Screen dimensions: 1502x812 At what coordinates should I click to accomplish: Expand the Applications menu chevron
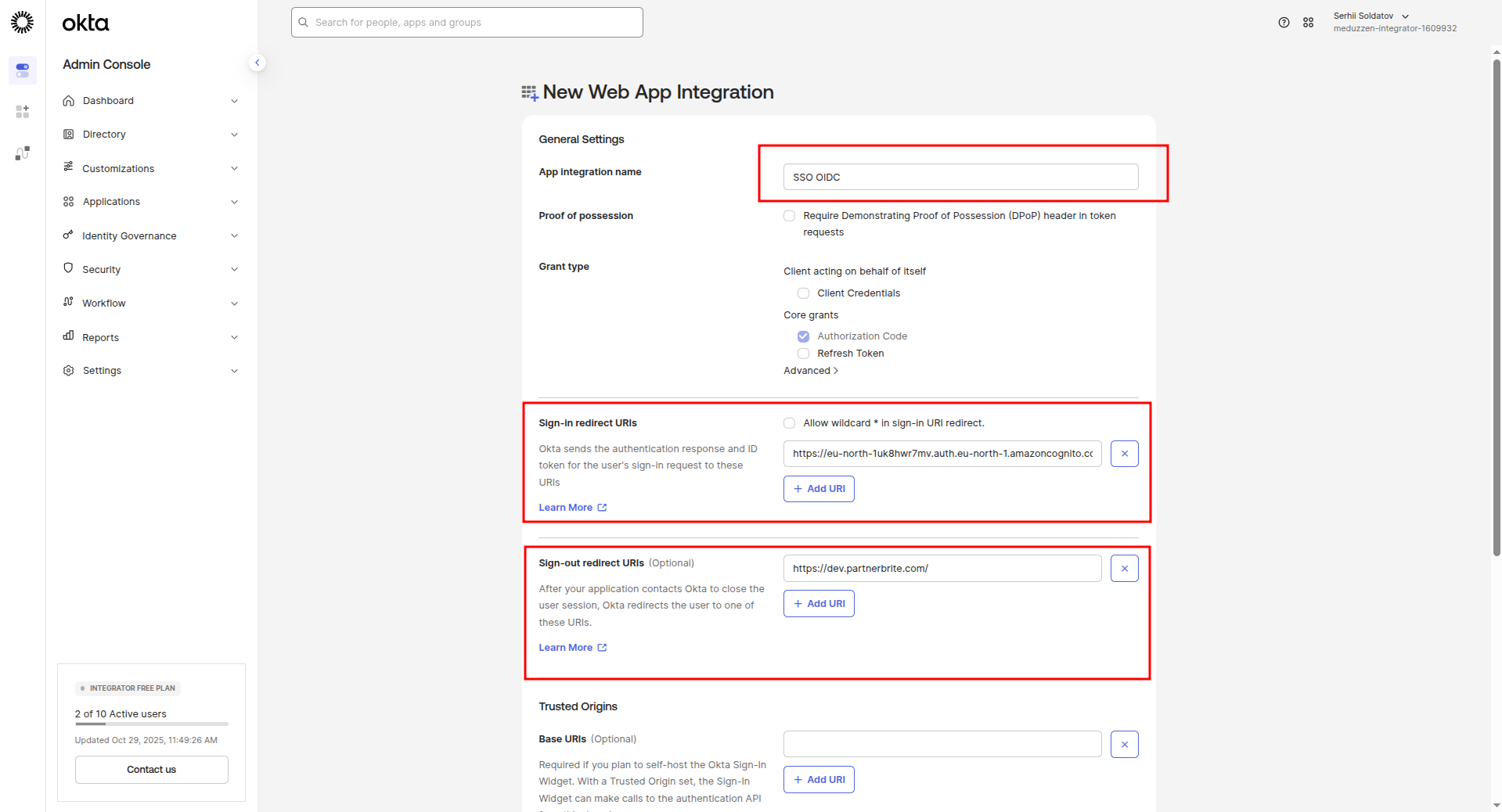pyautogui.click(x=234, y=202)
